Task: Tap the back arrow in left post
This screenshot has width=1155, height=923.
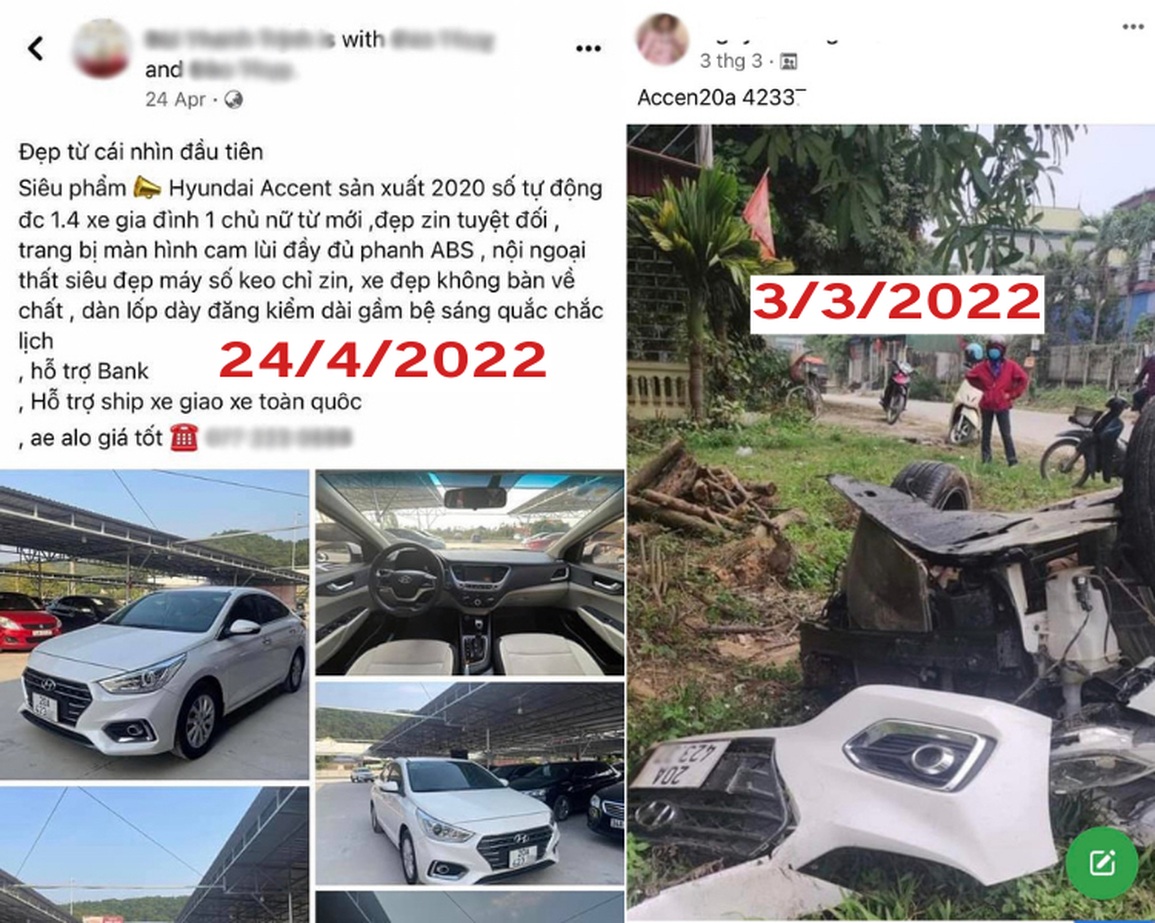Action: pos(36,49)
